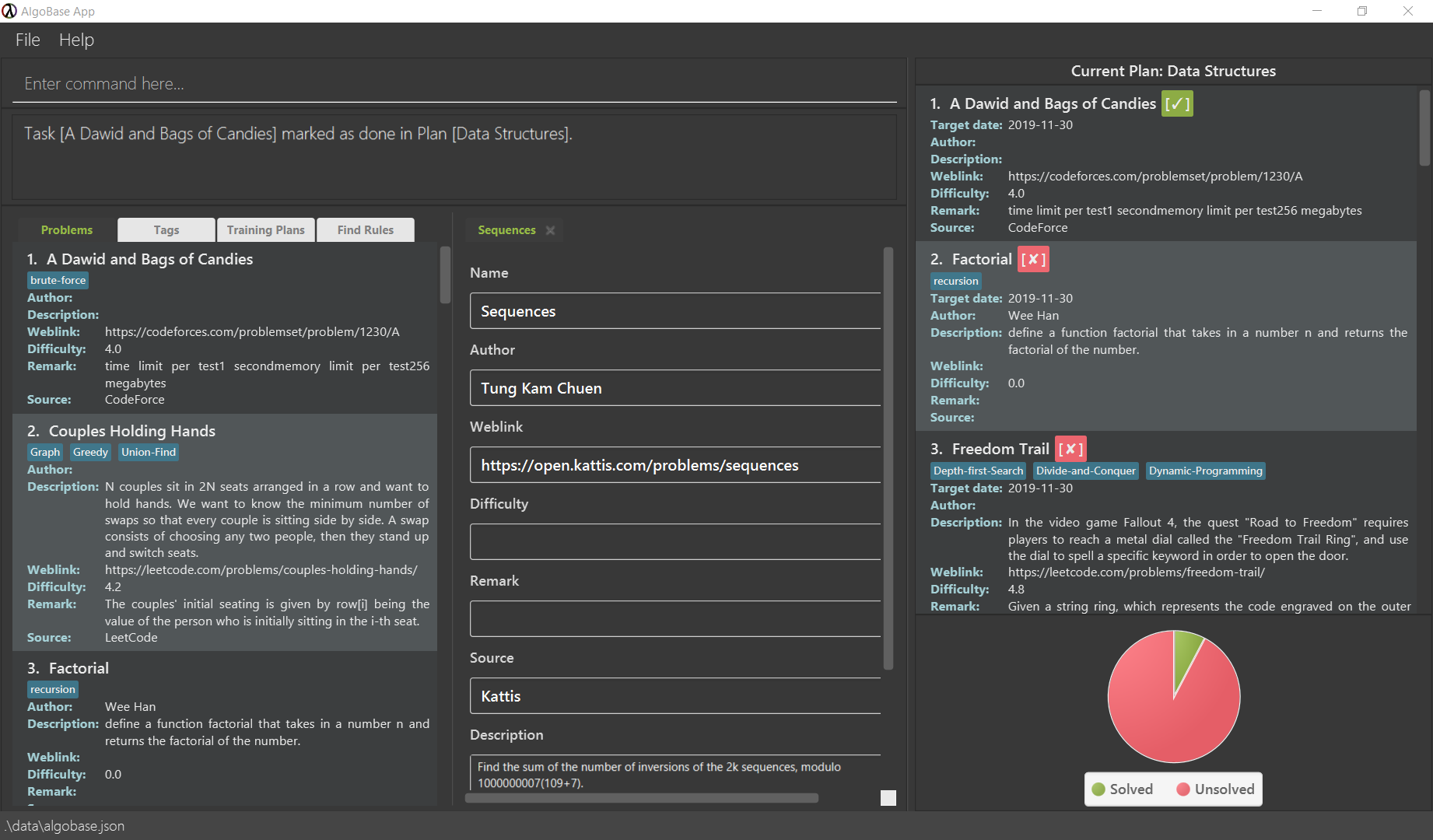This screenshot has height=840, width=1433.
Task: Click the red undone mark next to Freedom Trail
Action: [x=1070, y=449]
